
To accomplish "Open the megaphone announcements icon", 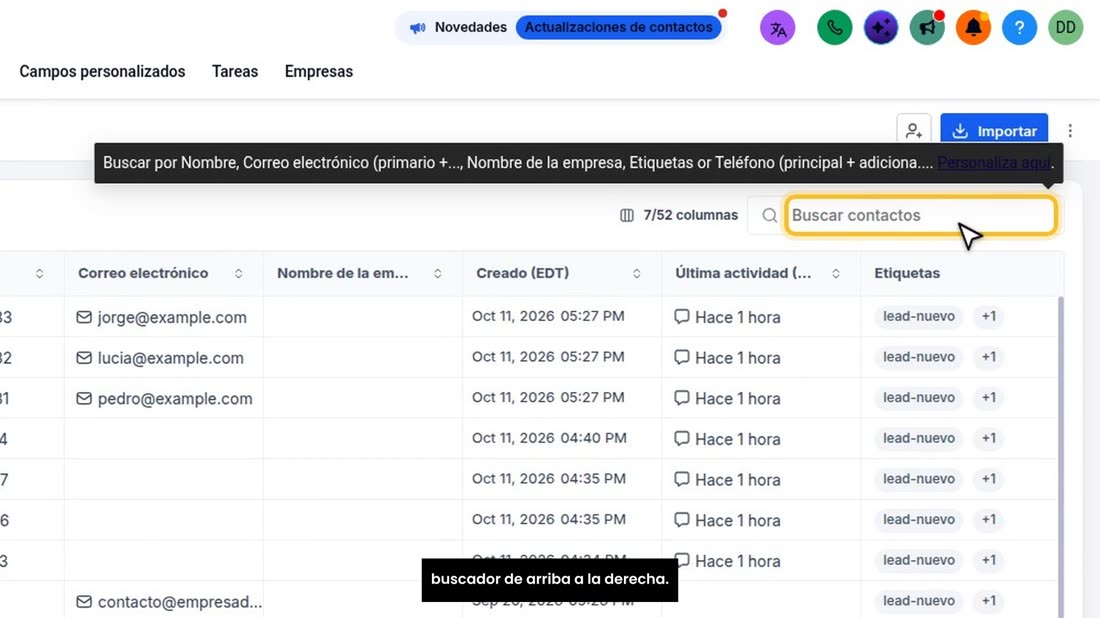I will pos(927,28).
